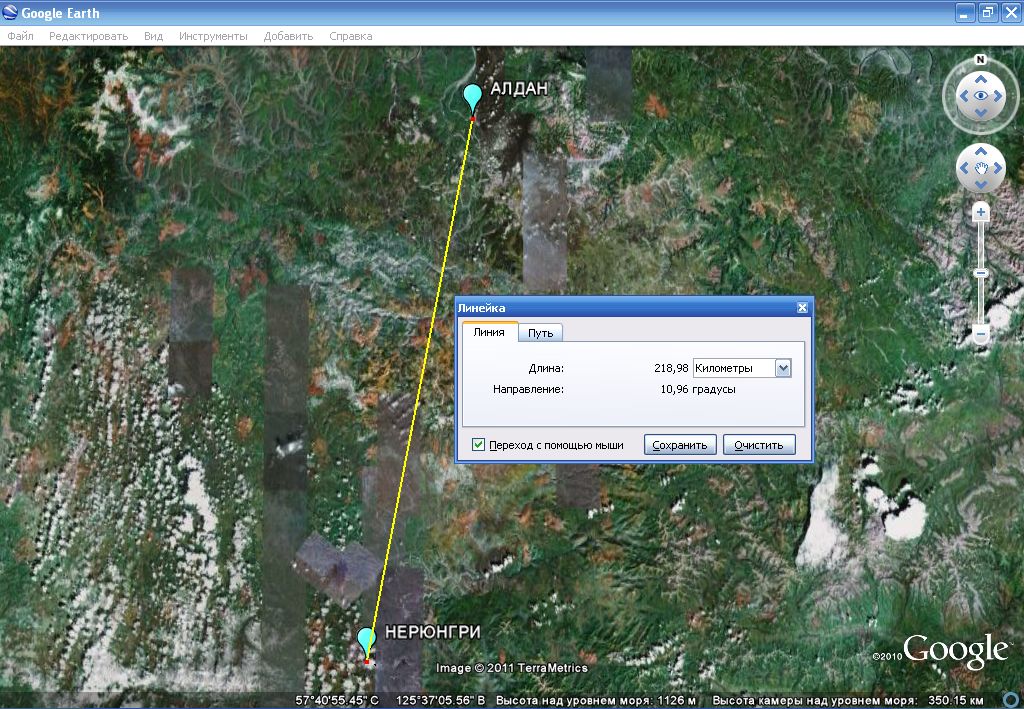Zoom out with the bottom minus button
This screenshot has height=709, width=1024.
pyautogui.click(x=981, y=333)
